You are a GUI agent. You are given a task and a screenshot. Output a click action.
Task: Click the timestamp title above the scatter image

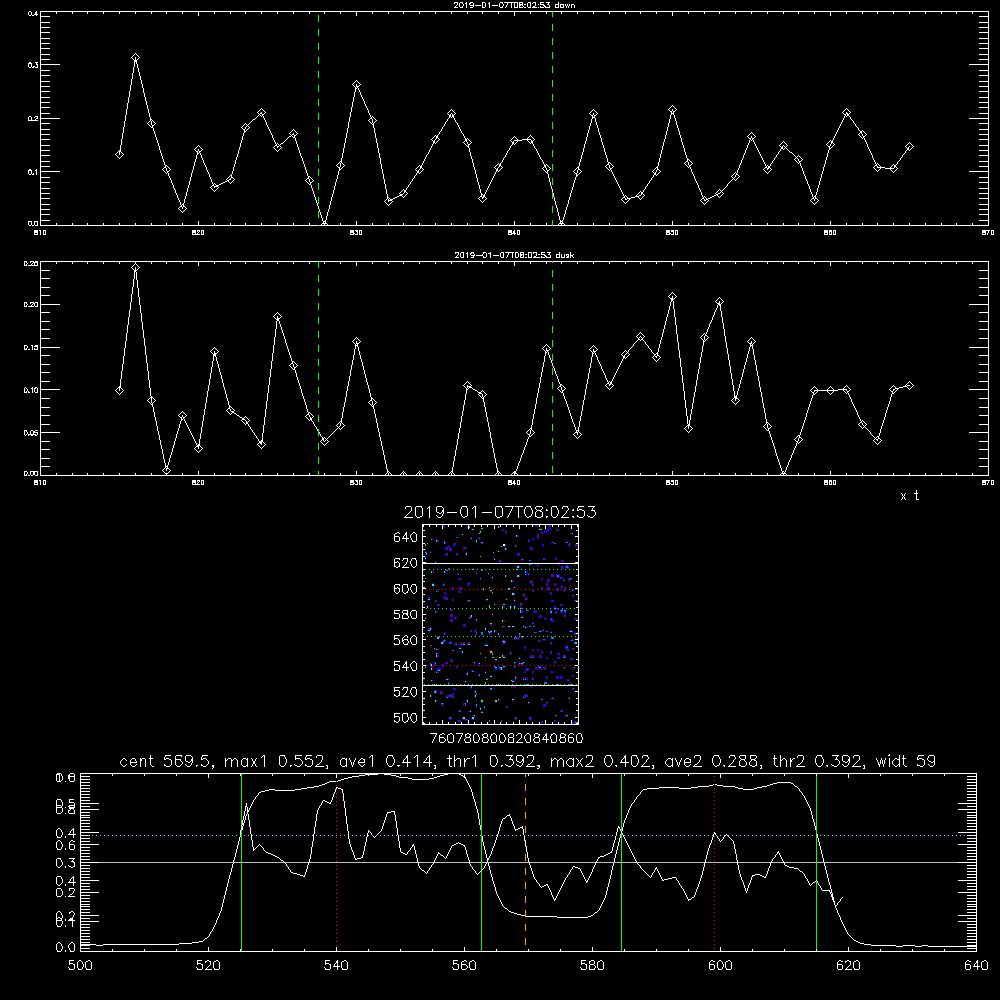point(500,512)
